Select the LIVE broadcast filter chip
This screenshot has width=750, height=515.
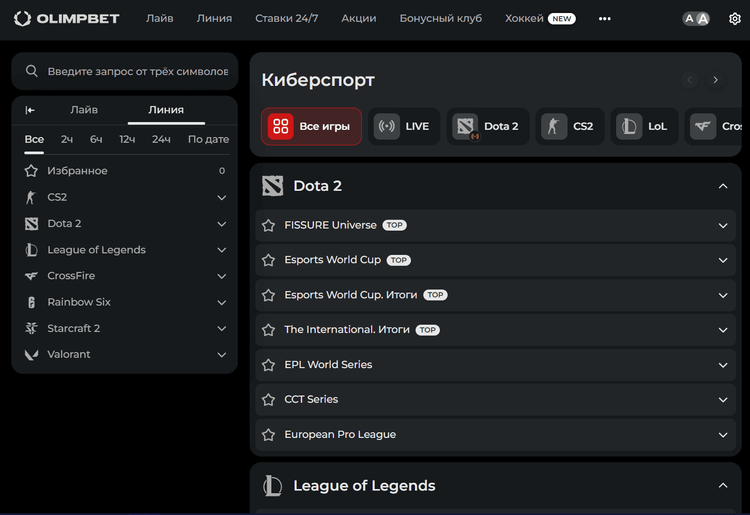pos(404,127)
